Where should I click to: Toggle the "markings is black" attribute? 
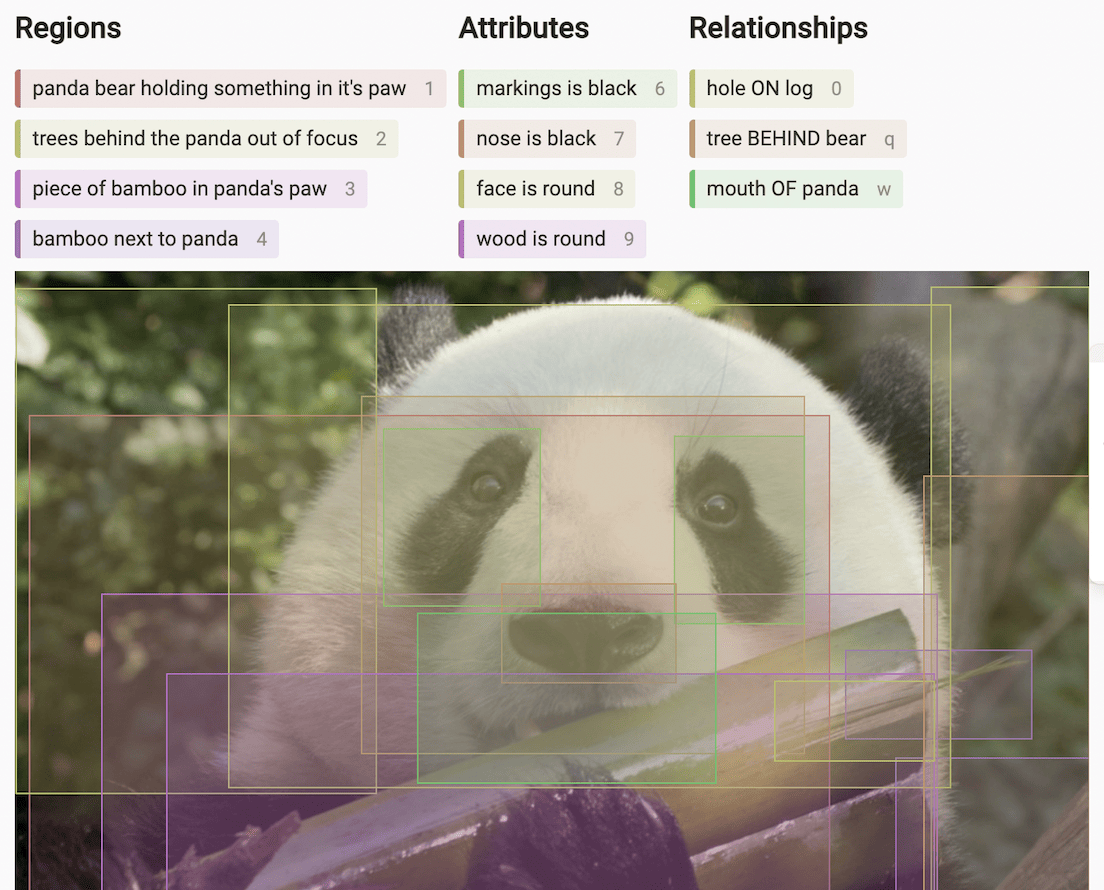pyautogui.click(x=565, y=88)
